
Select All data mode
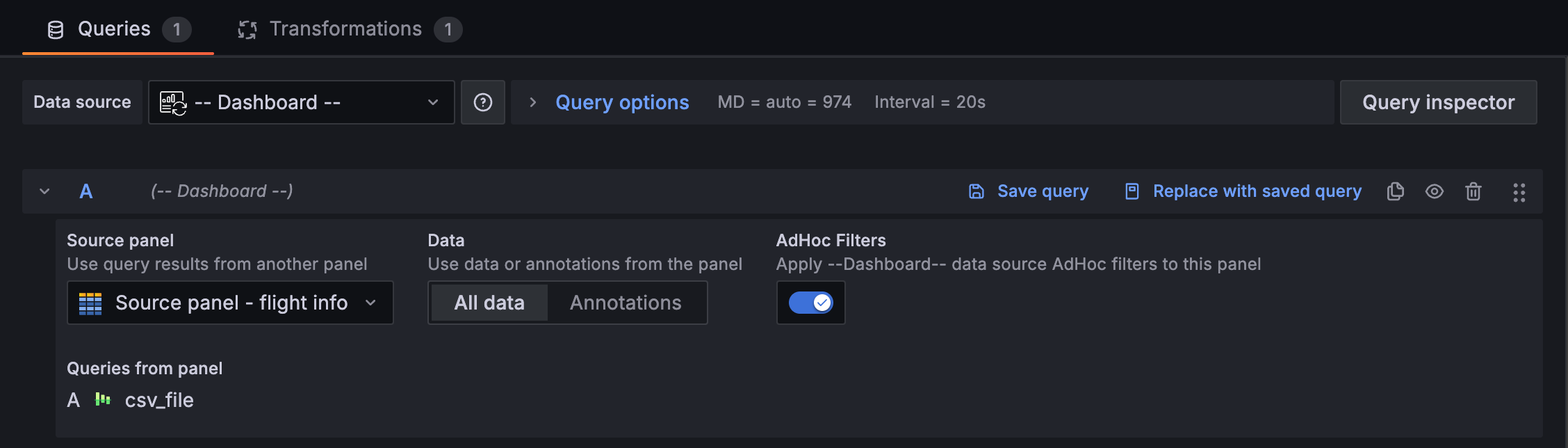(489, 303)
